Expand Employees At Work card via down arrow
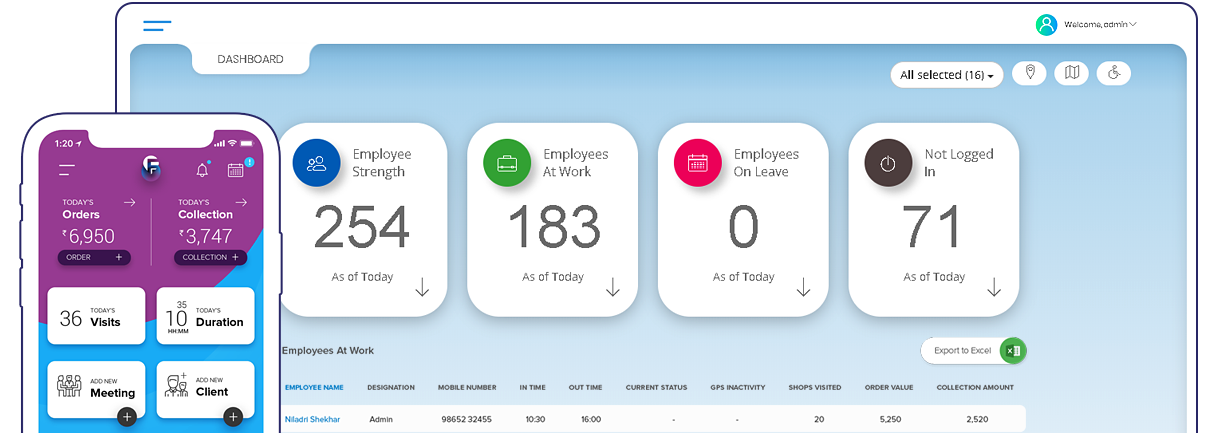The width and height of the screenshot is (1220, 433). pos(613,288)
